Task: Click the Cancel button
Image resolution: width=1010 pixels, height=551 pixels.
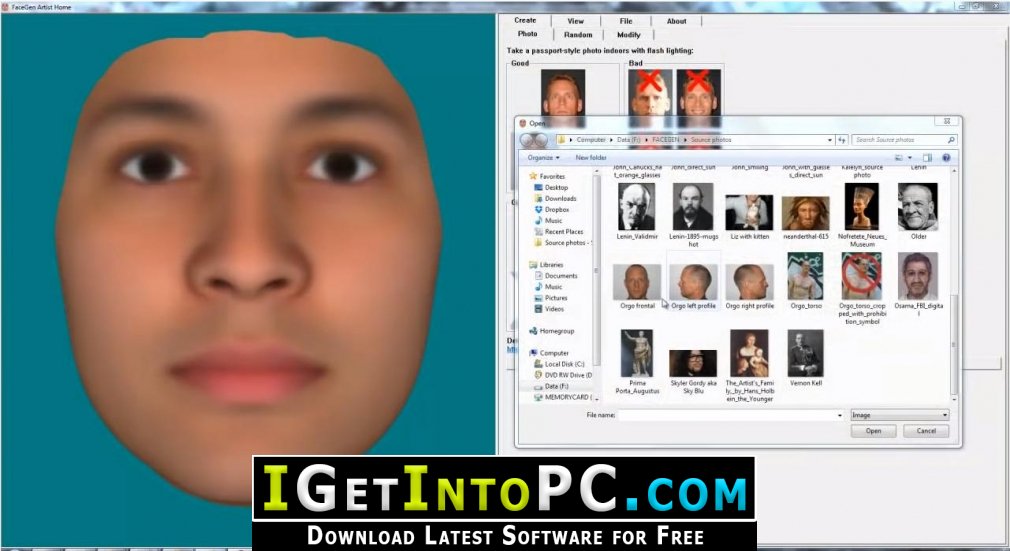Action: coord(926,431)
